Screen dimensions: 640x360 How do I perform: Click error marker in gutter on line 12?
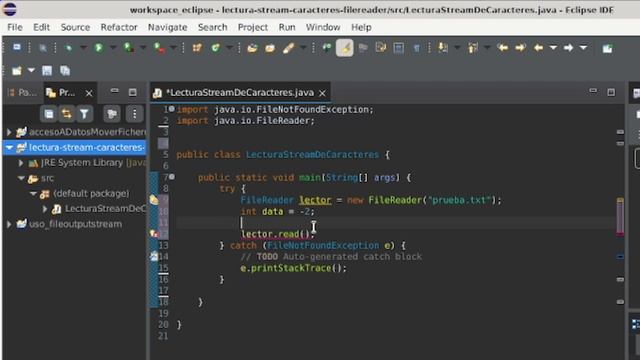click(154, 234)
